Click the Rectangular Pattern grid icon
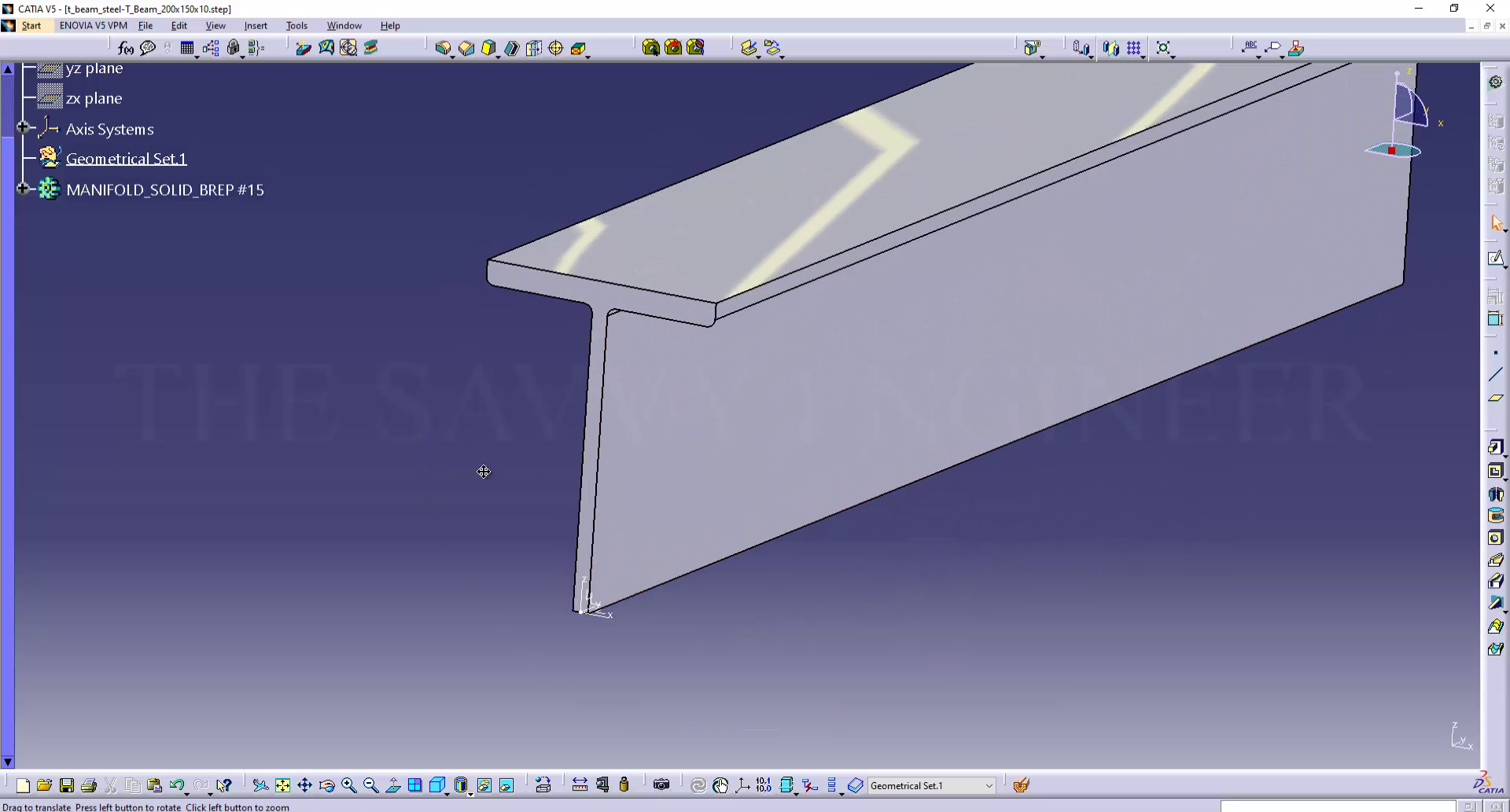 [x=1133, y=48]
